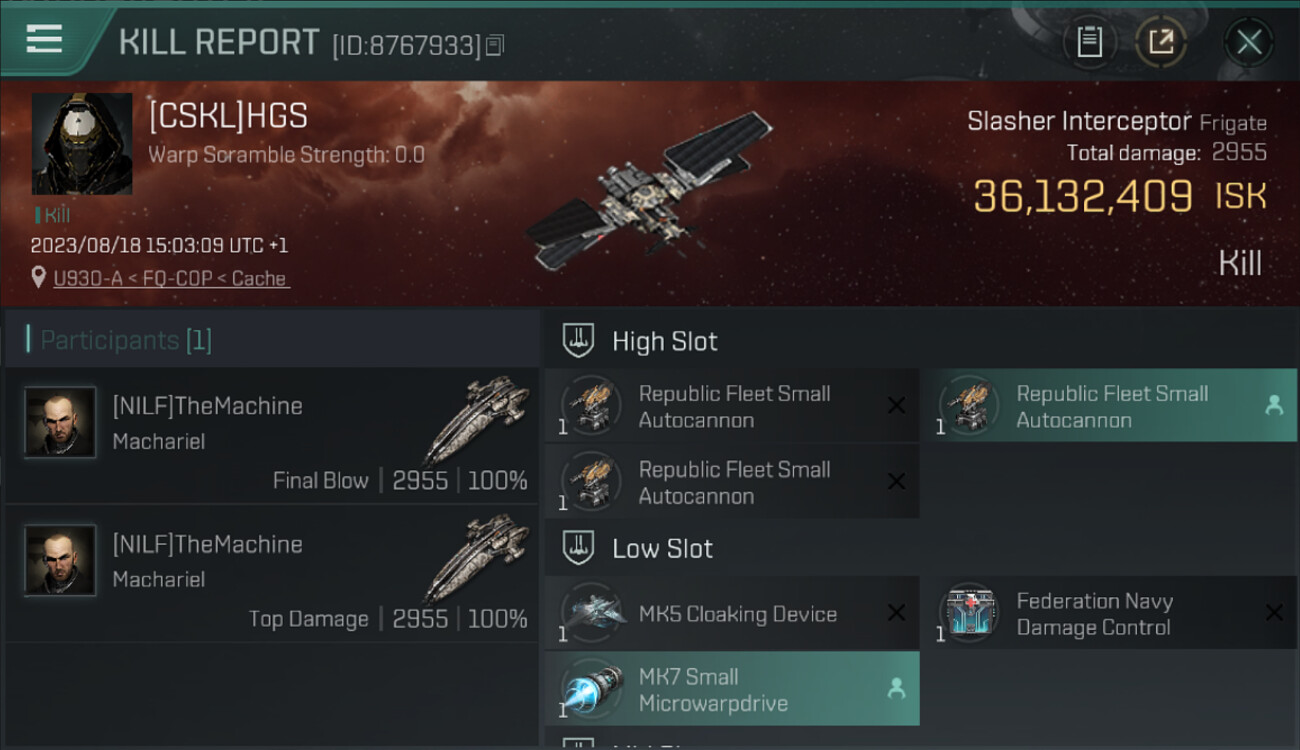Click the Slasher Interceptor ship image
The image size is (1300, 750).
[649, 190]
